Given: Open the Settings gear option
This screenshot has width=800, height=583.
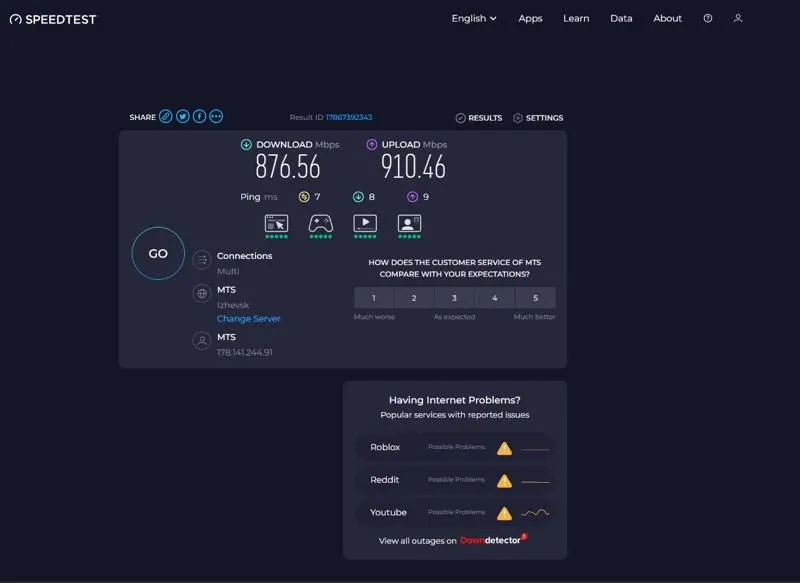Looking at the screenshot, I should [538, 118].
